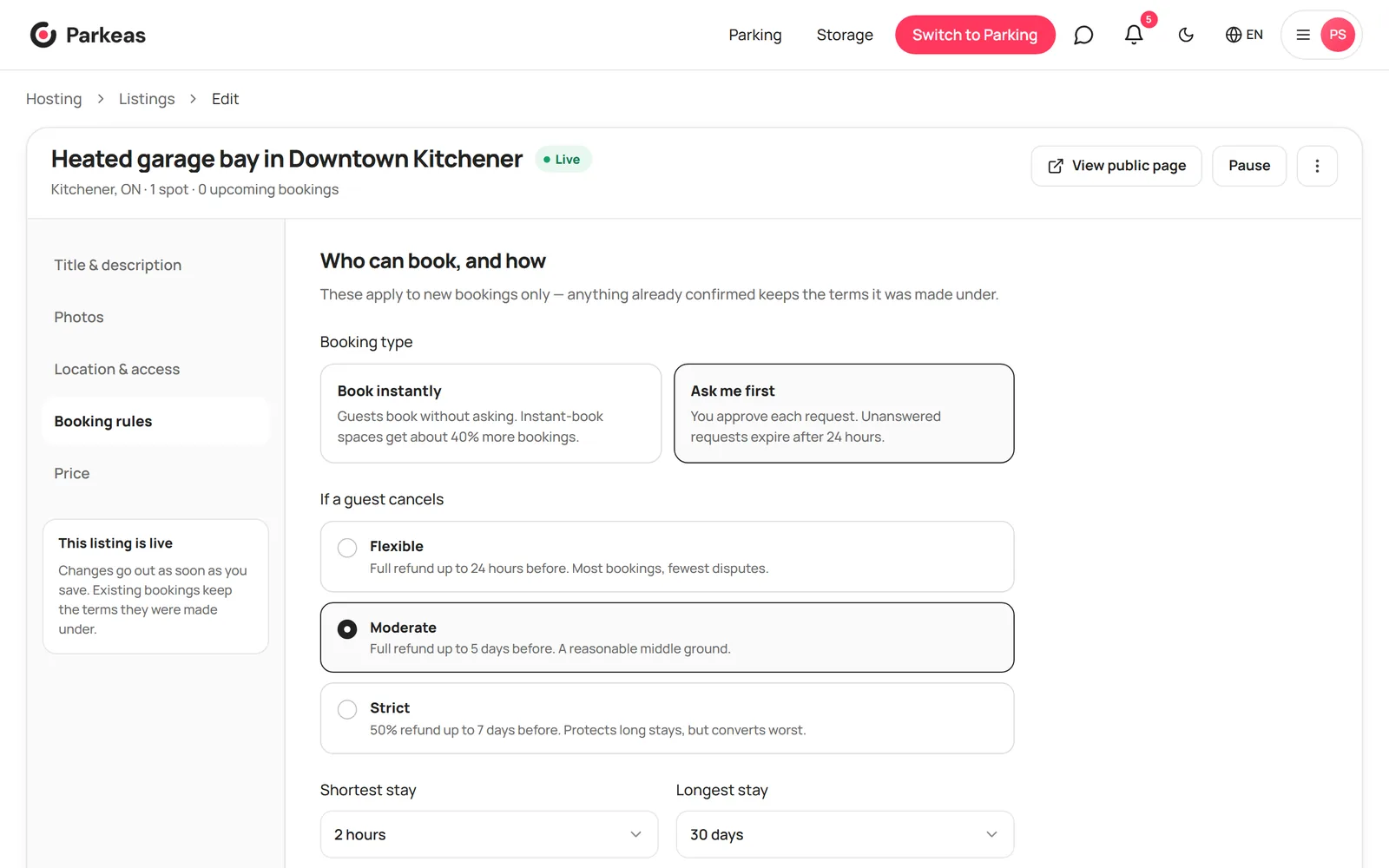Click the PS profile avatar
The height and width of the screenshot is (868, 1389).
1337,35
